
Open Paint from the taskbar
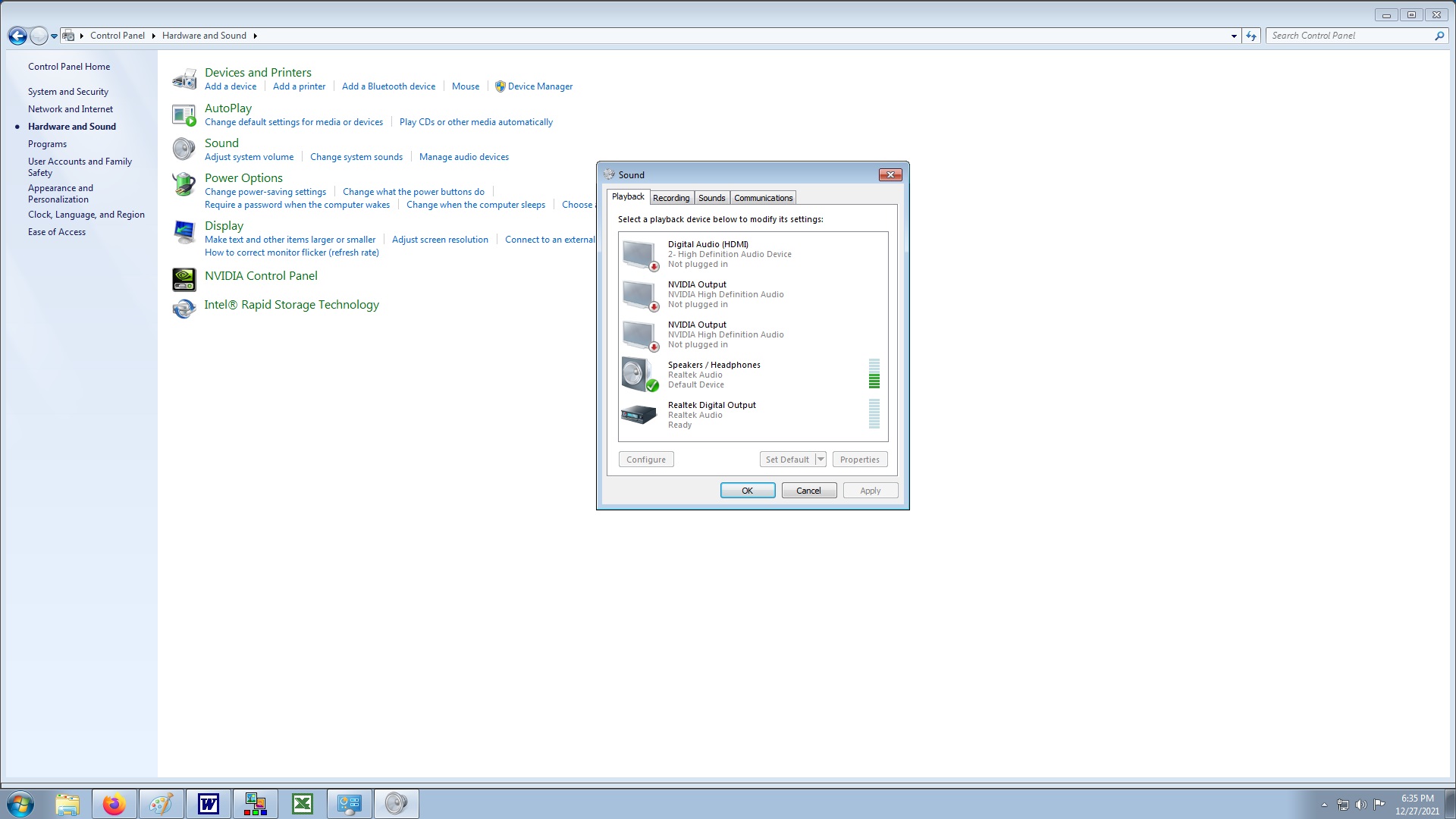162,804
